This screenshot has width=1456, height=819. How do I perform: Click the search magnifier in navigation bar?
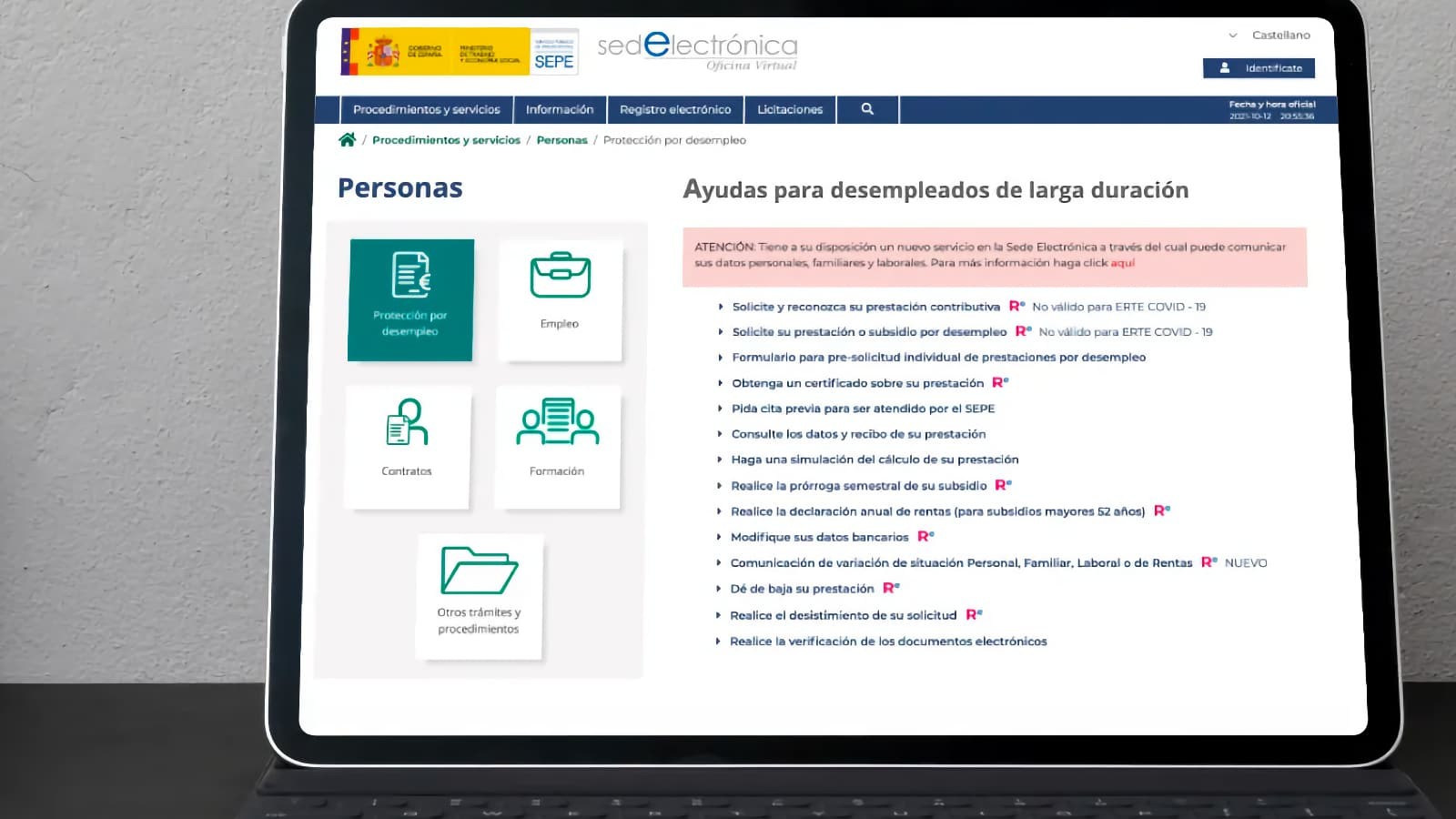867,109
